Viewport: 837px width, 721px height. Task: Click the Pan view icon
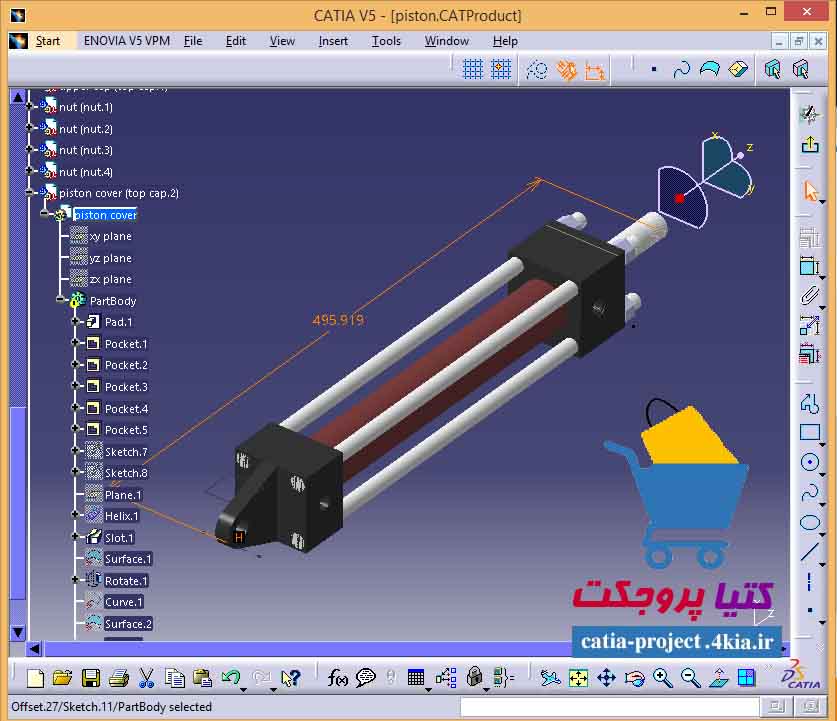point(606,678)
